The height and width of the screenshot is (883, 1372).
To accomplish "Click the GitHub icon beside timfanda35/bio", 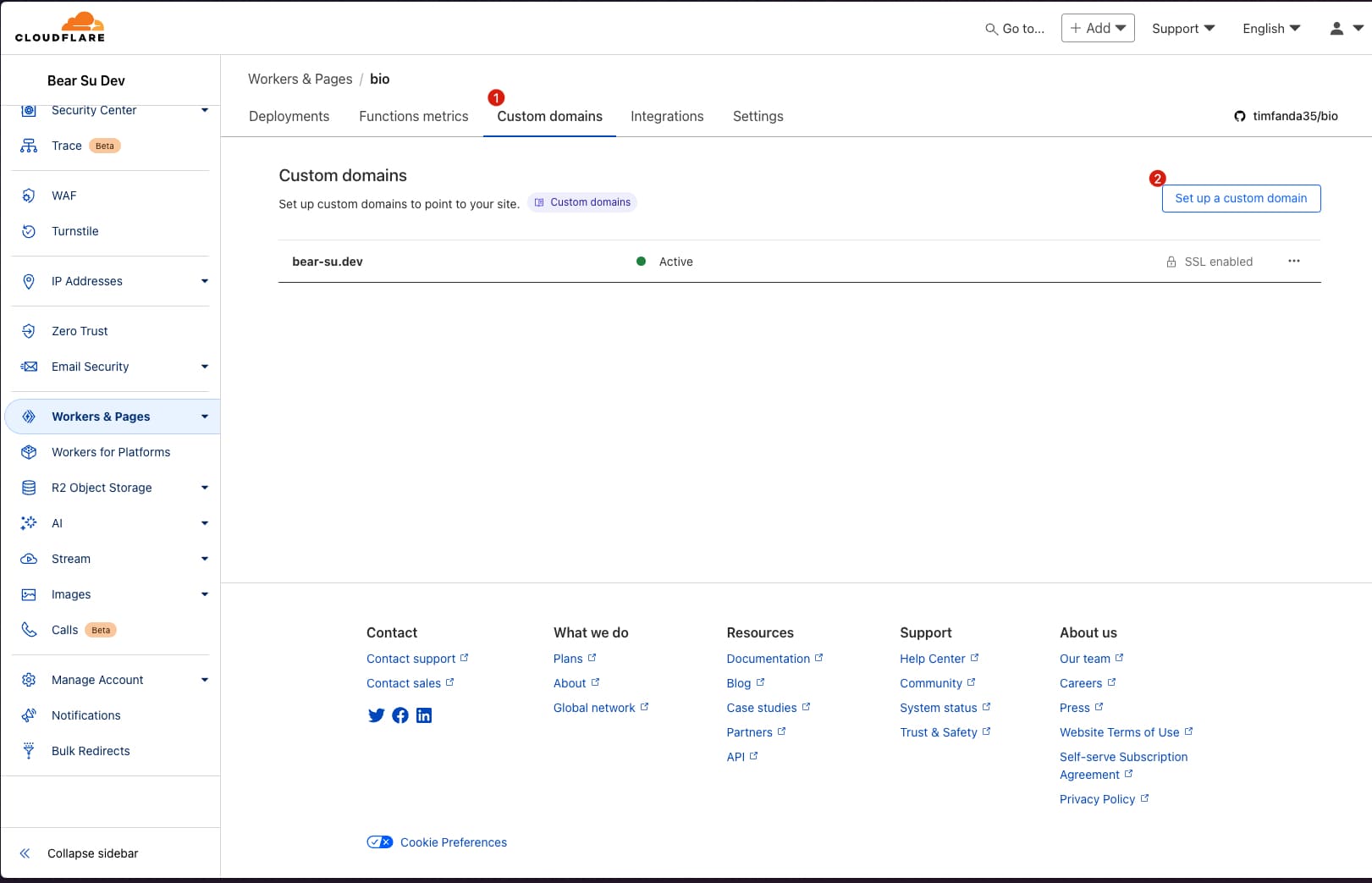I will point(1239,116).
